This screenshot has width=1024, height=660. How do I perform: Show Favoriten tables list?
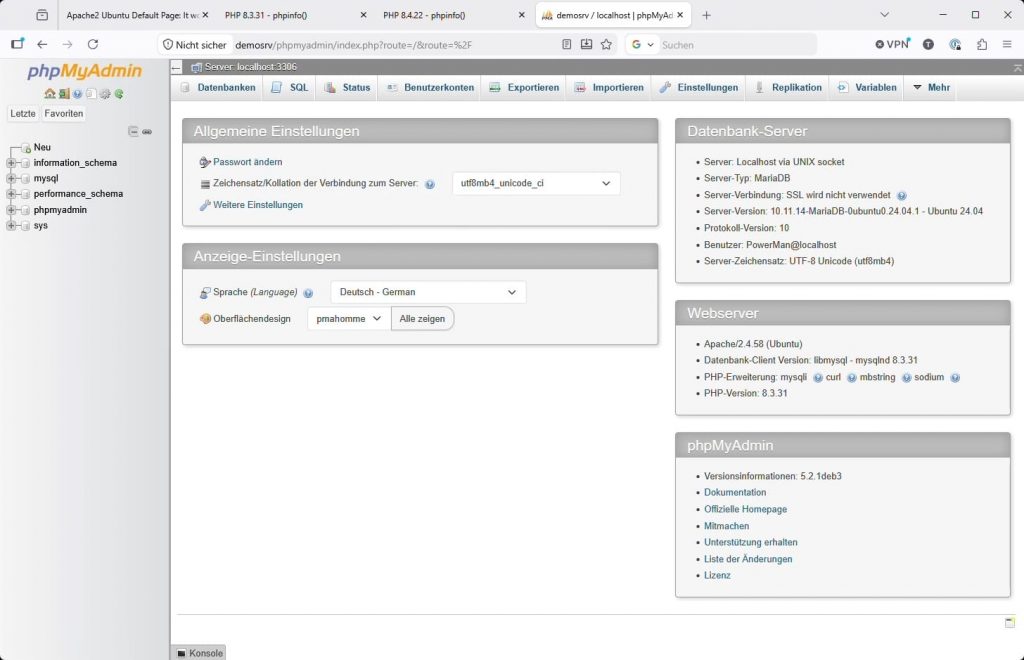tap(64, 114)
